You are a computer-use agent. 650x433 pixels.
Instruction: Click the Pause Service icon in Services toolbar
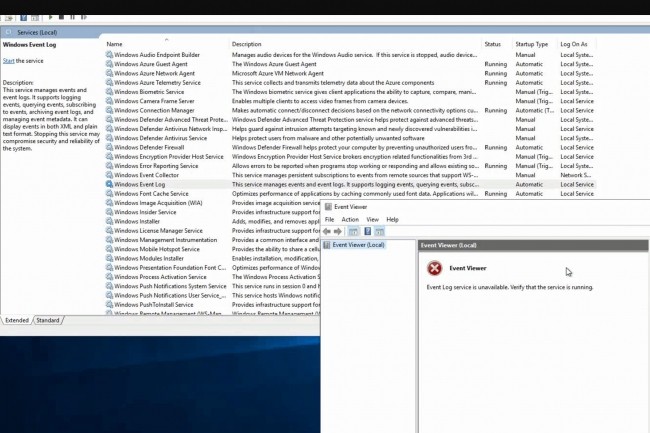click(x=73, y=17)
